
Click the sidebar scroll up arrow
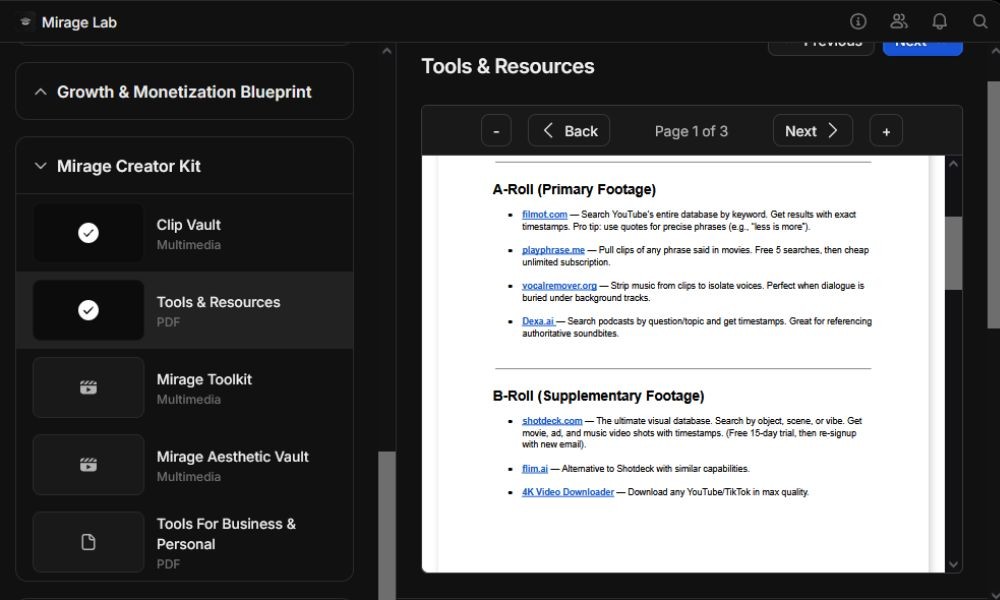[386, 51]
